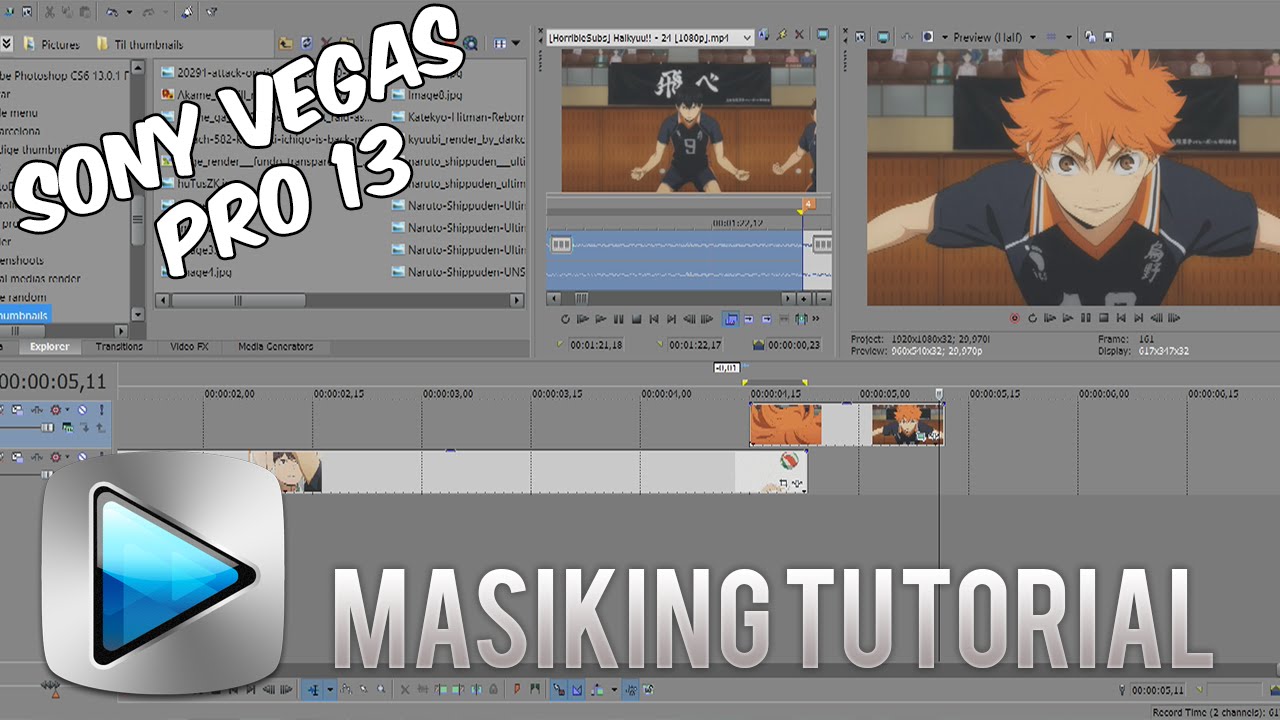Click the Cut icon in top toolbar
Image resolution: width=1280 pixels, height=720 pixels.
pyautogui.click(x=49, y=12)
